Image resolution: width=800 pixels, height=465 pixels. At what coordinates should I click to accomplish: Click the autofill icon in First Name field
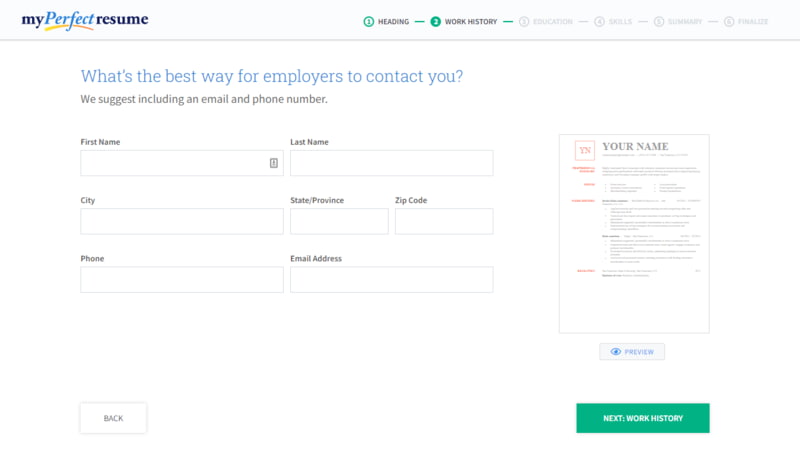click(273, 163)
